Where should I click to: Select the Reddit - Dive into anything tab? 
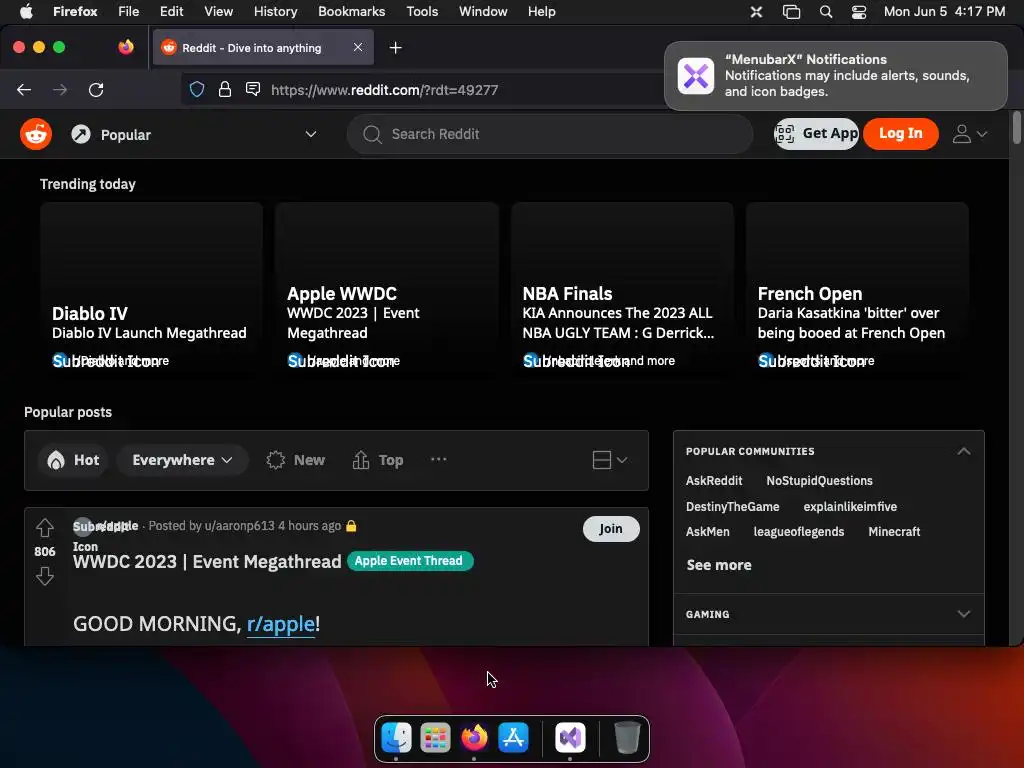[263, 47]
